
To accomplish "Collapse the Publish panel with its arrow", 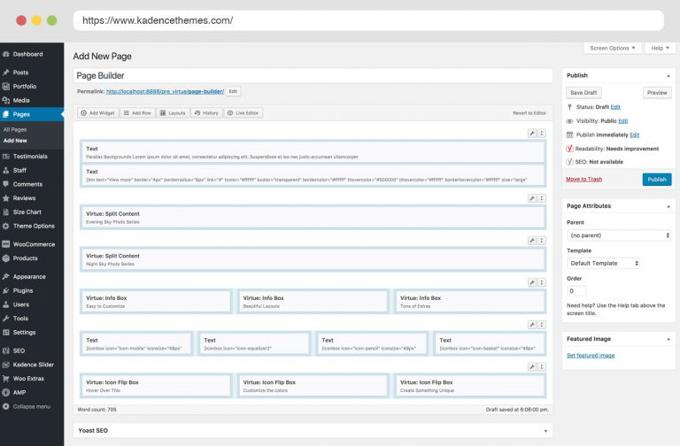I will click(x=667, y=75).
